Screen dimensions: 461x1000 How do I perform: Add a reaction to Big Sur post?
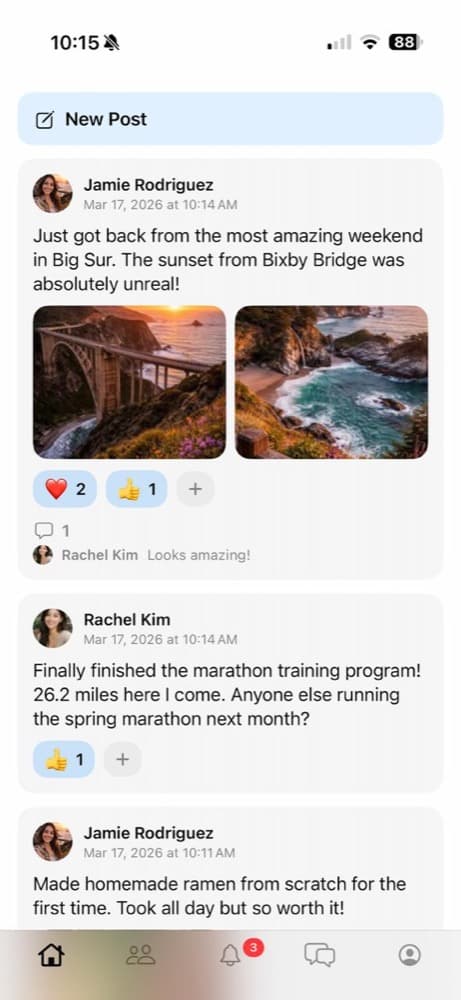(195, 489)
